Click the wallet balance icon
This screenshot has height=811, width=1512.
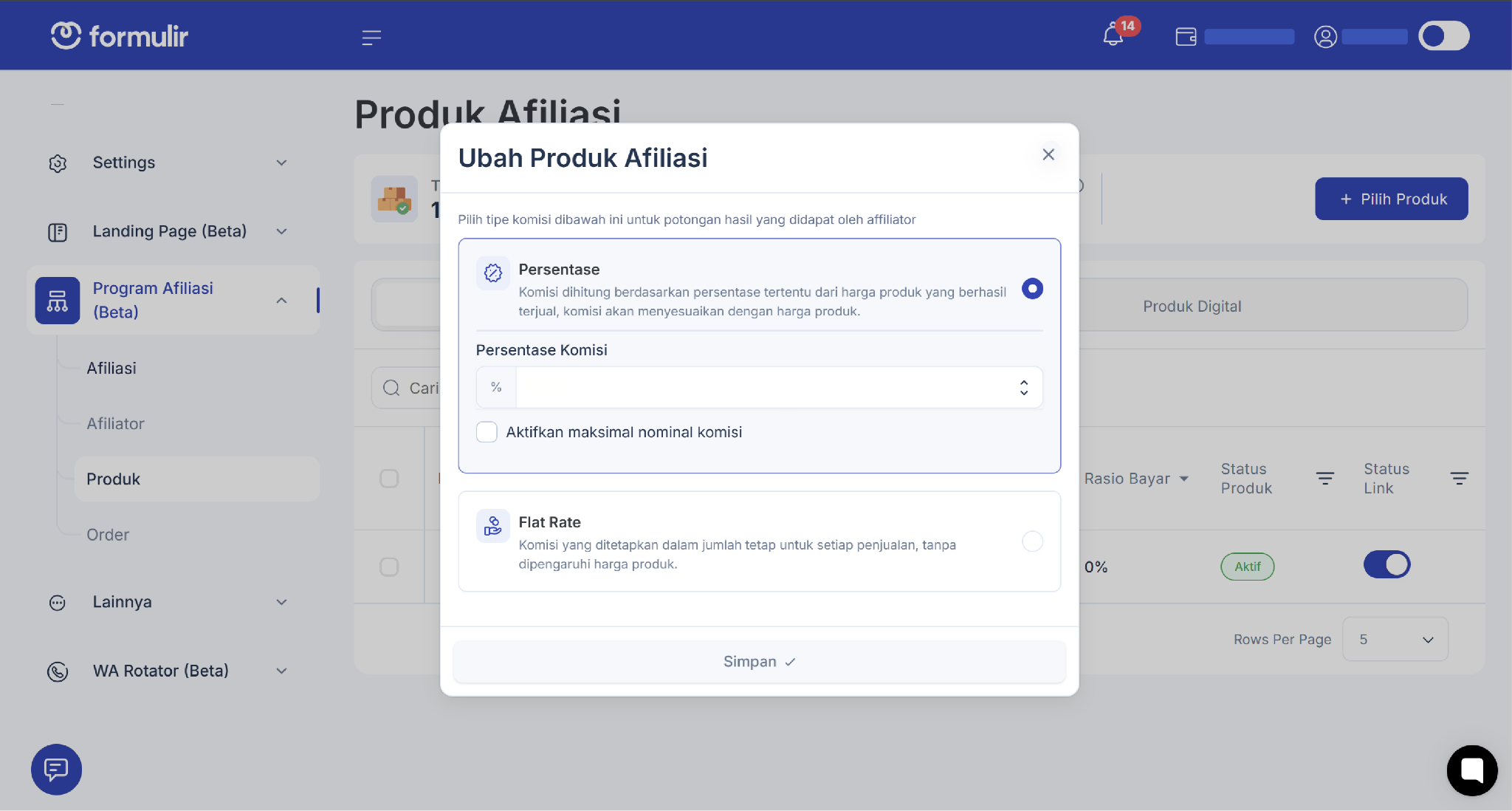tap(1186, 36)
